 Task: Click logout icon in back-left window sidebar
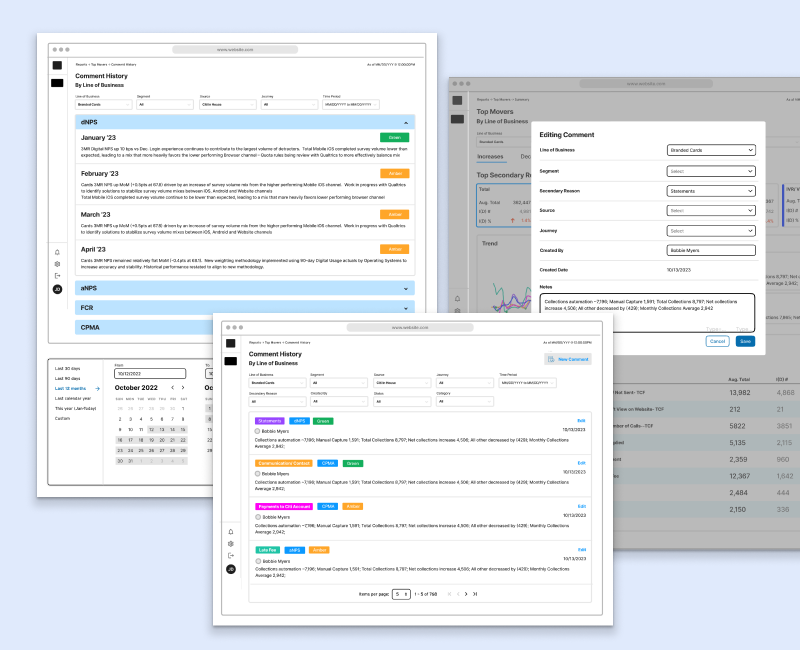[x=57, y=276]
